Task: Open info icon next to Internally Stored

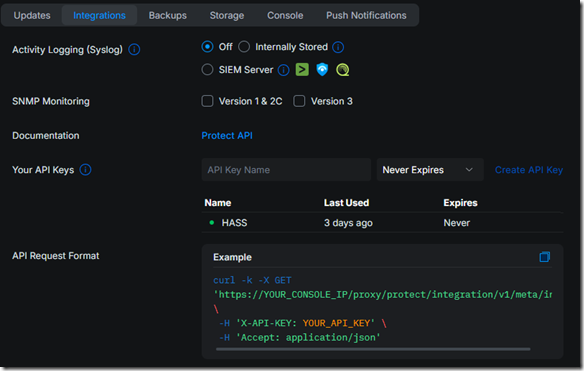Action: click(338, 47)
